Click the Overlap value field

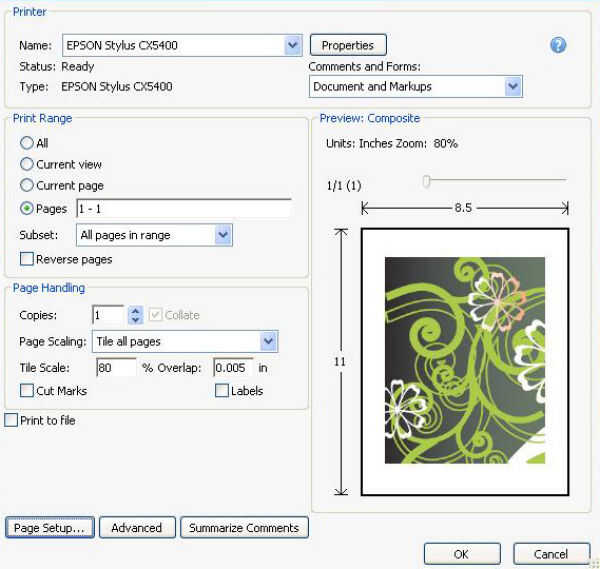point(233,368)
